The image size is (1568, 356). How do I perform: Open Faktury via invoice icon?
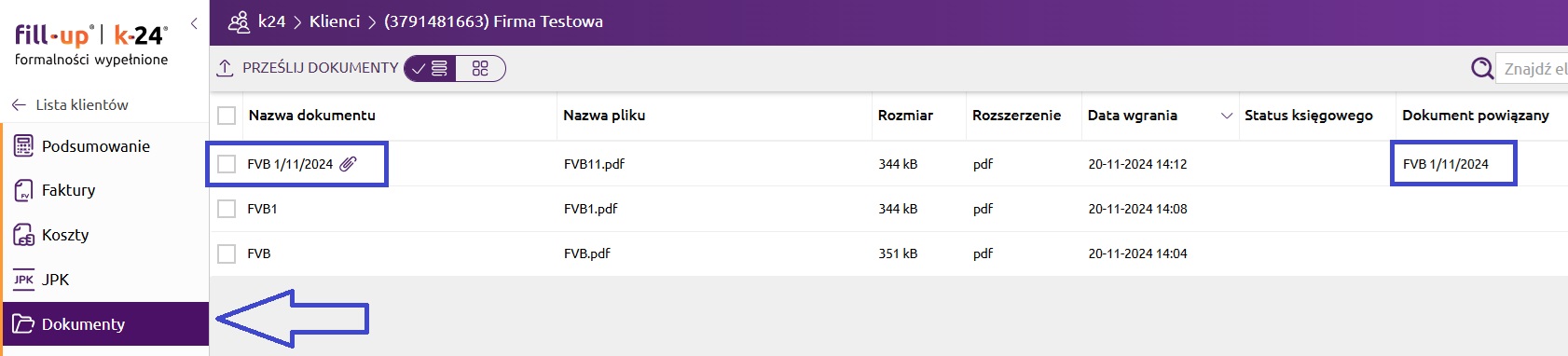click(23, 190)
